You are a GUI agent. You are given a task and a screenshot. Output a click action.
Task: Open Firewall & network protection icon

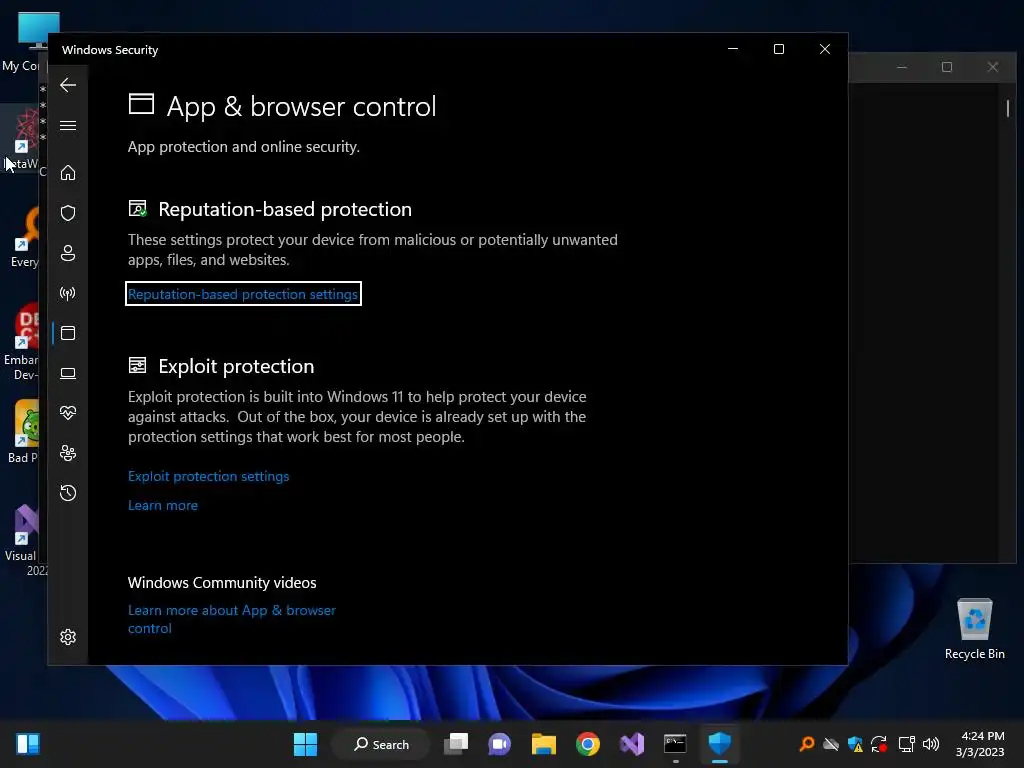pyautogui.click(x=68, y=293)
